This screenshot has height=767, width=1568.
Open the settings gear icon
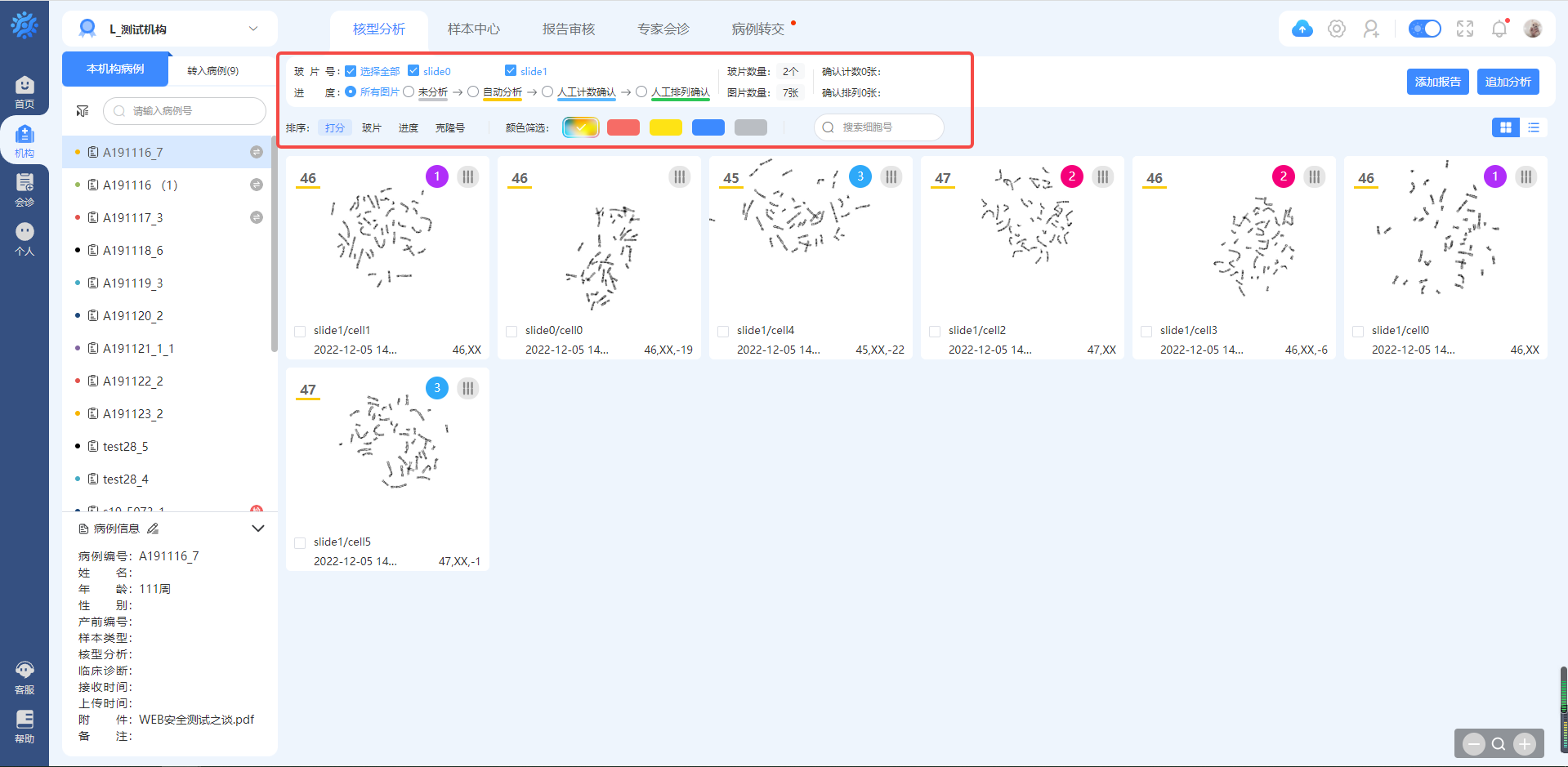[x=1337, y=29]
